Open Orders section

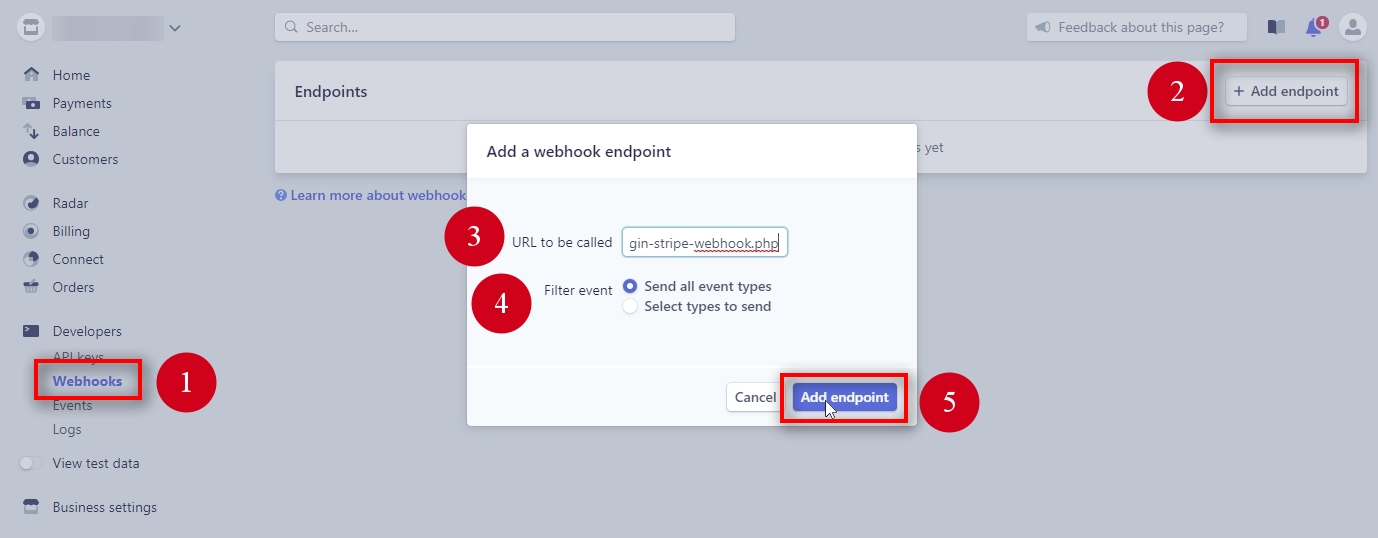[x=73, y=287]
